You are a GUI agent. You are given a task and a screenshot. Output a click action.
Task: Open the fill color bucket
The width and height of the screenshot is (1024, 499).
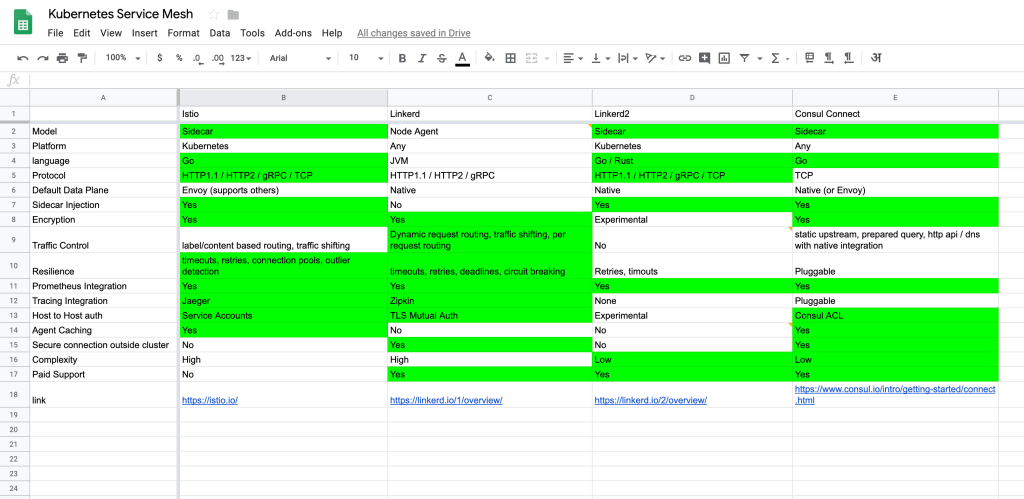[490, 58]
